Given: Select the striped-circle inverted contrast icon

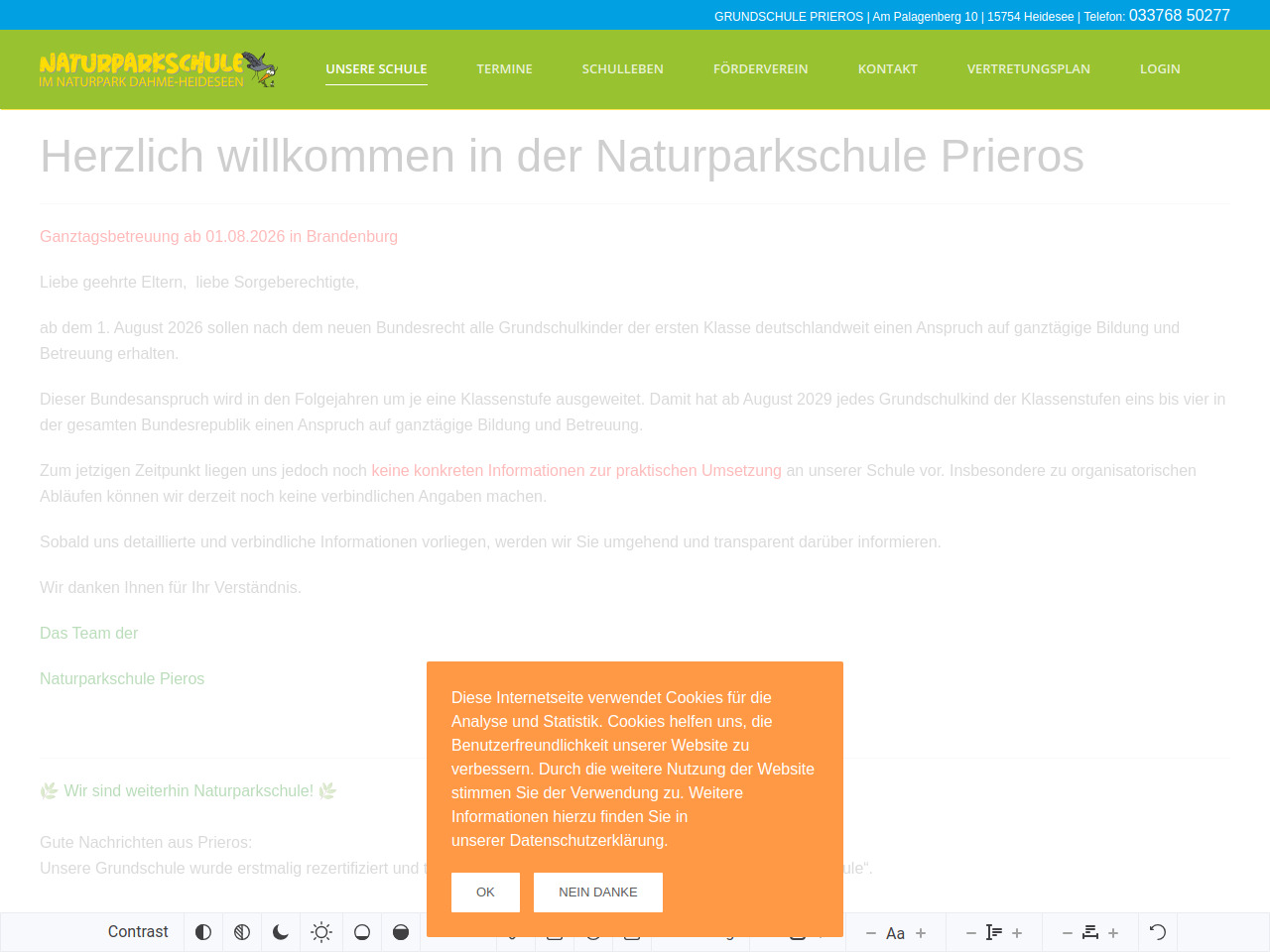Looking at the screenshot, I should pos(242,932).
